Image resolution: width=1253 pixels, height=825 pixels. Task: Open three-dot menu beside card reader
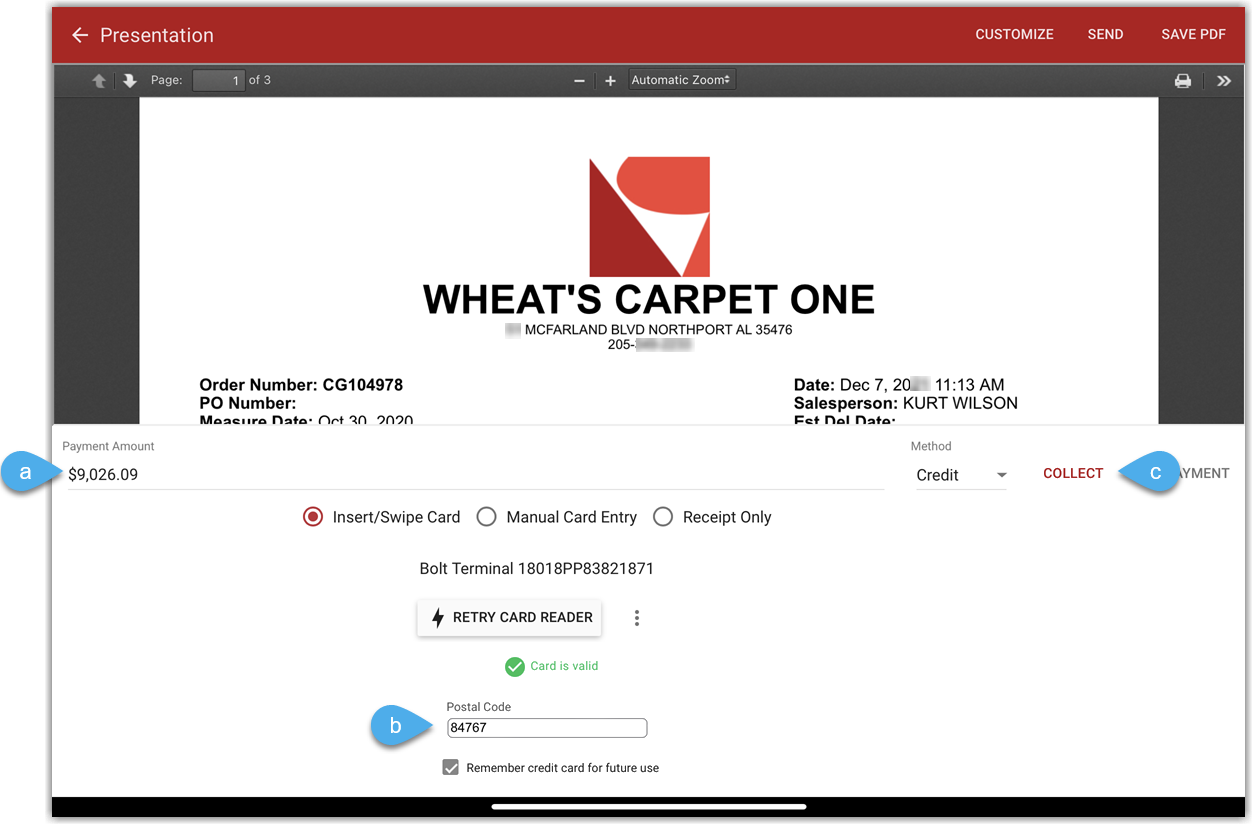(637, 618)
